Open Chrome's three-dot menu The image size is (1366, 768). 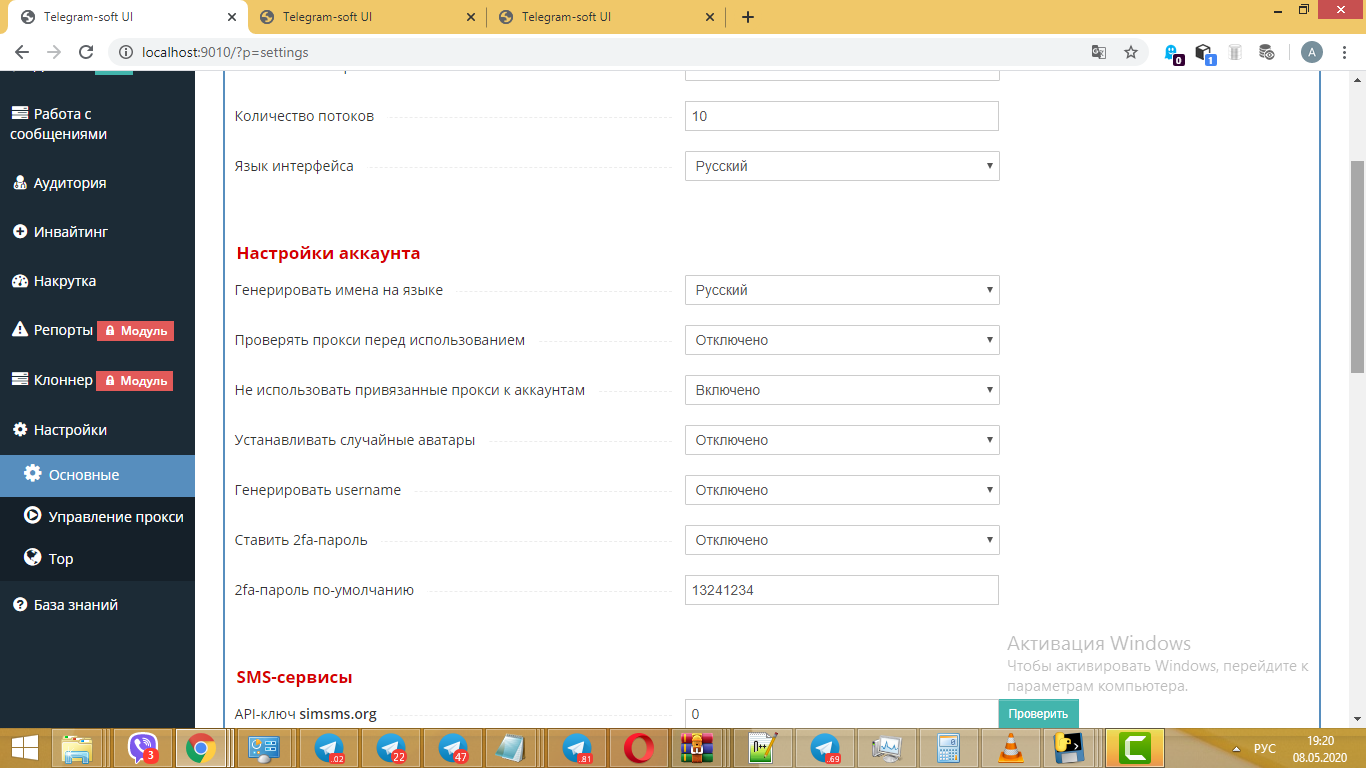(1345, 52)
